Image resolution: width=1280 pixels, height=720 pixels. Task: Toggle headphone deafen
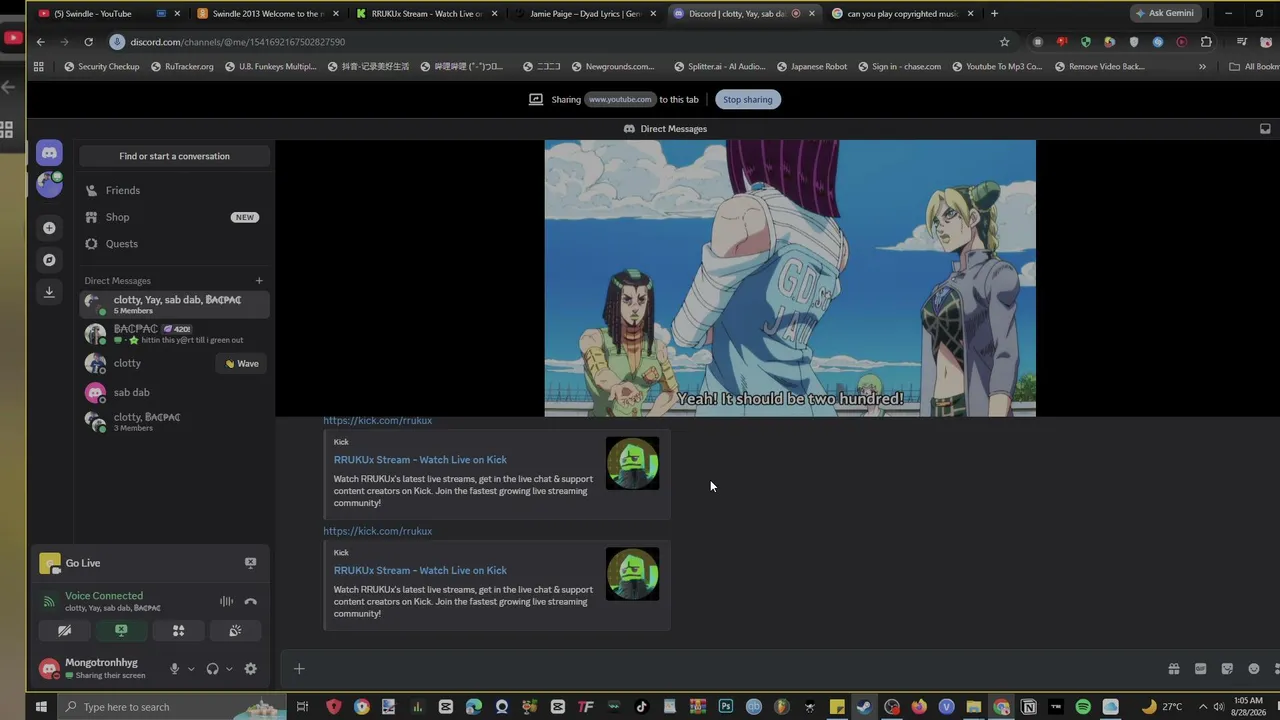pos(212,669)
